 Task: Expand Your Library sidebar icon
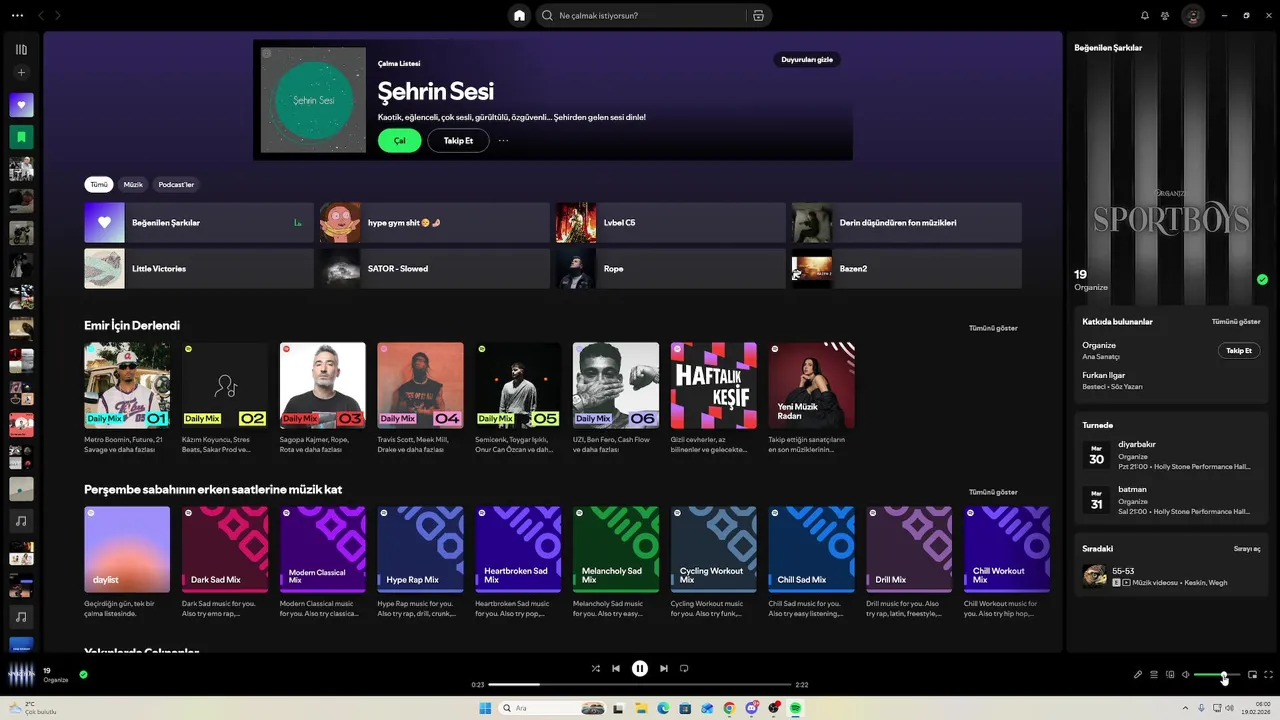pyautogui.click(x=21, y=49)
